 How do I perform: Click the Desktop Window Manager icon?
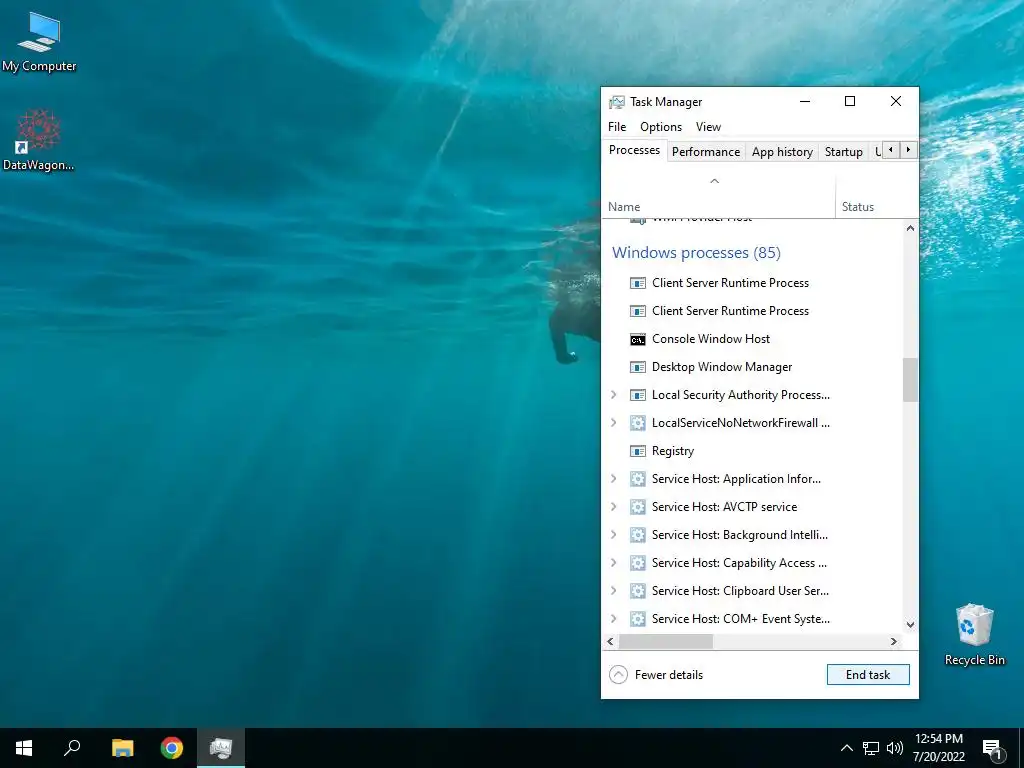click(x=637, y=367)
